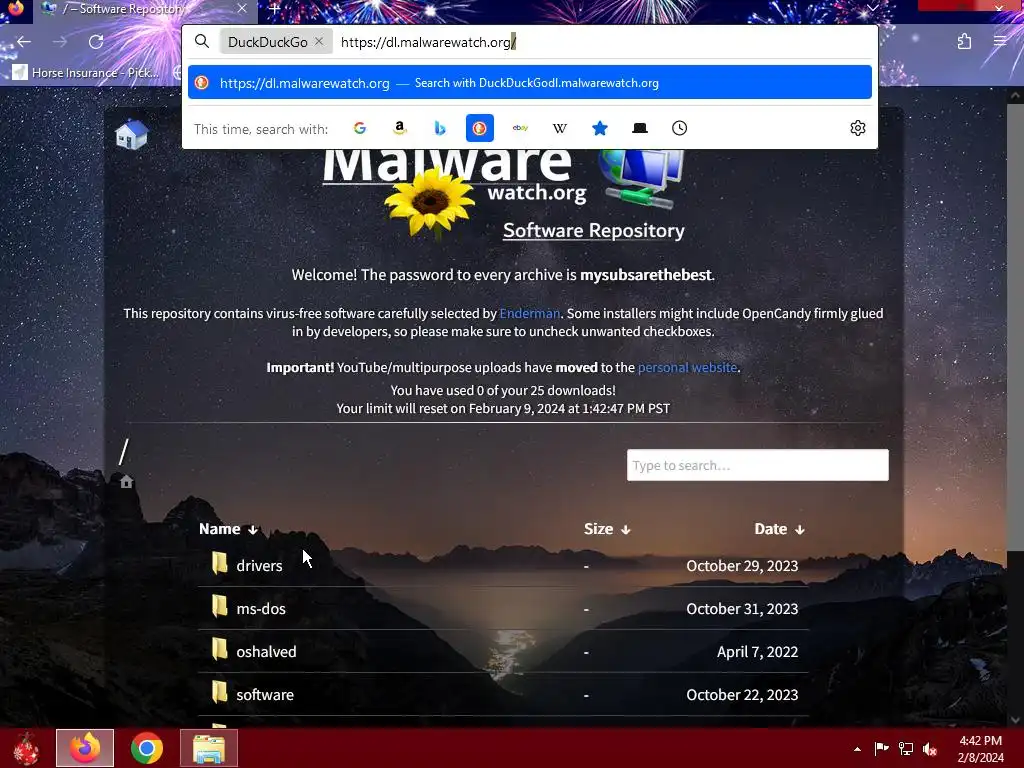The height and width of the screenshot is (768, 1024).
Task: Click the date April 7, 2022
Action: point(758,652)
